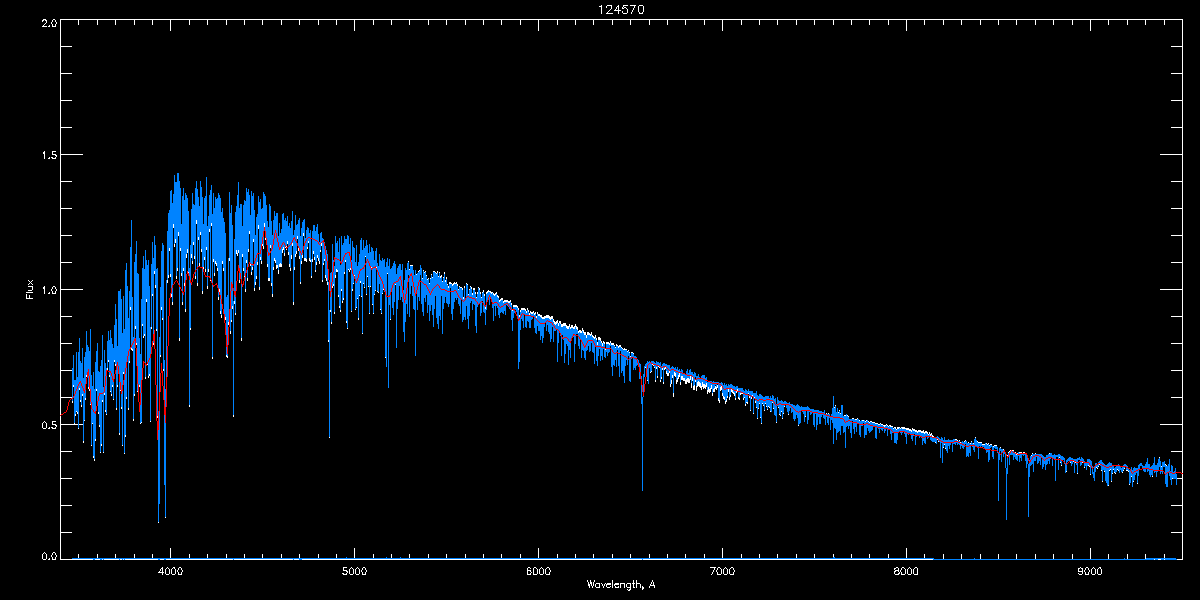This screenshot has width=1200, height=600.
Task: Click the spectrum's peak near 4050 Å
Action: point(177,176)
